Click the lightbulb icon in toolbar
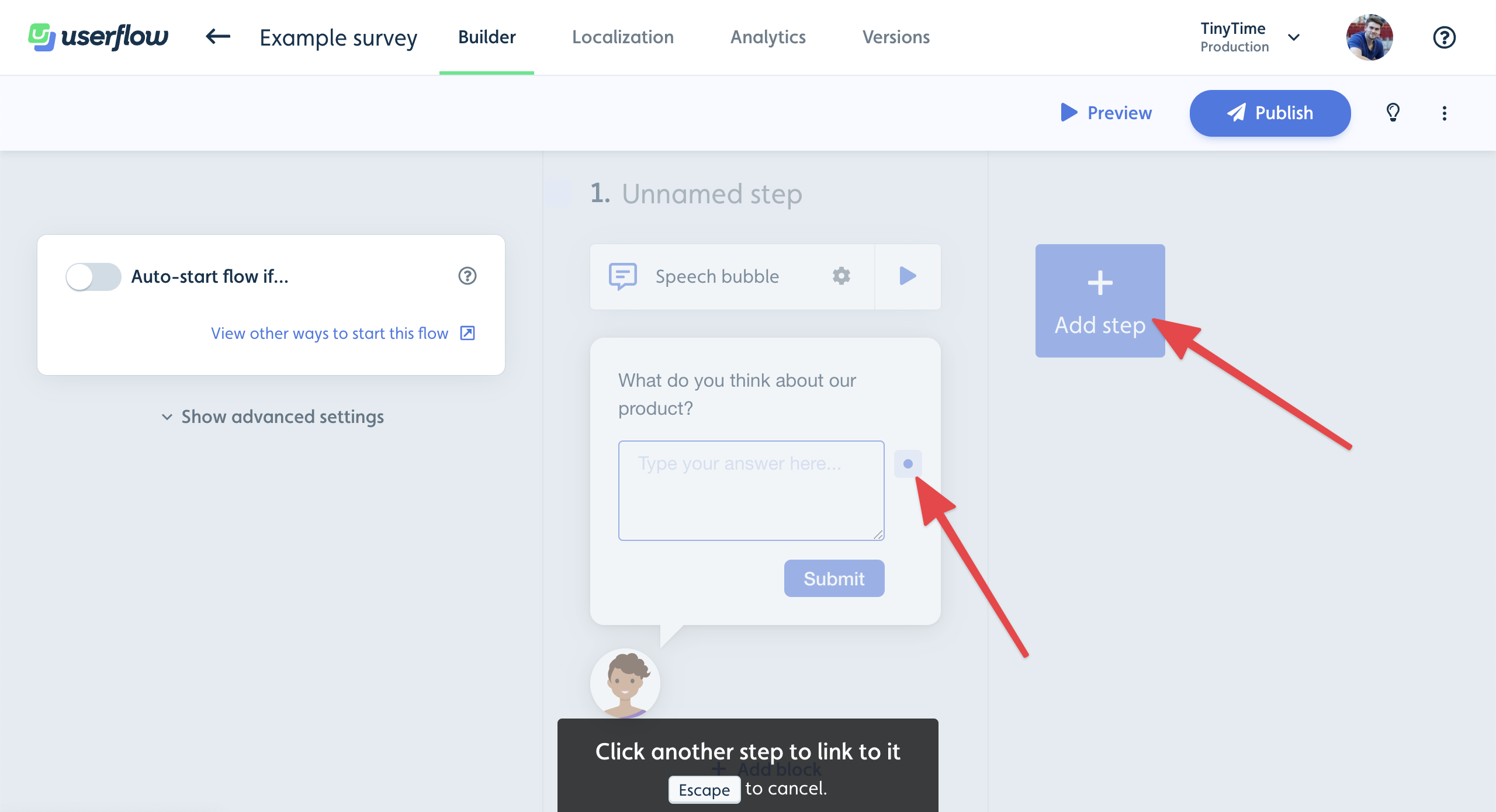The image size is (1496, 812). coord(1393,112)
